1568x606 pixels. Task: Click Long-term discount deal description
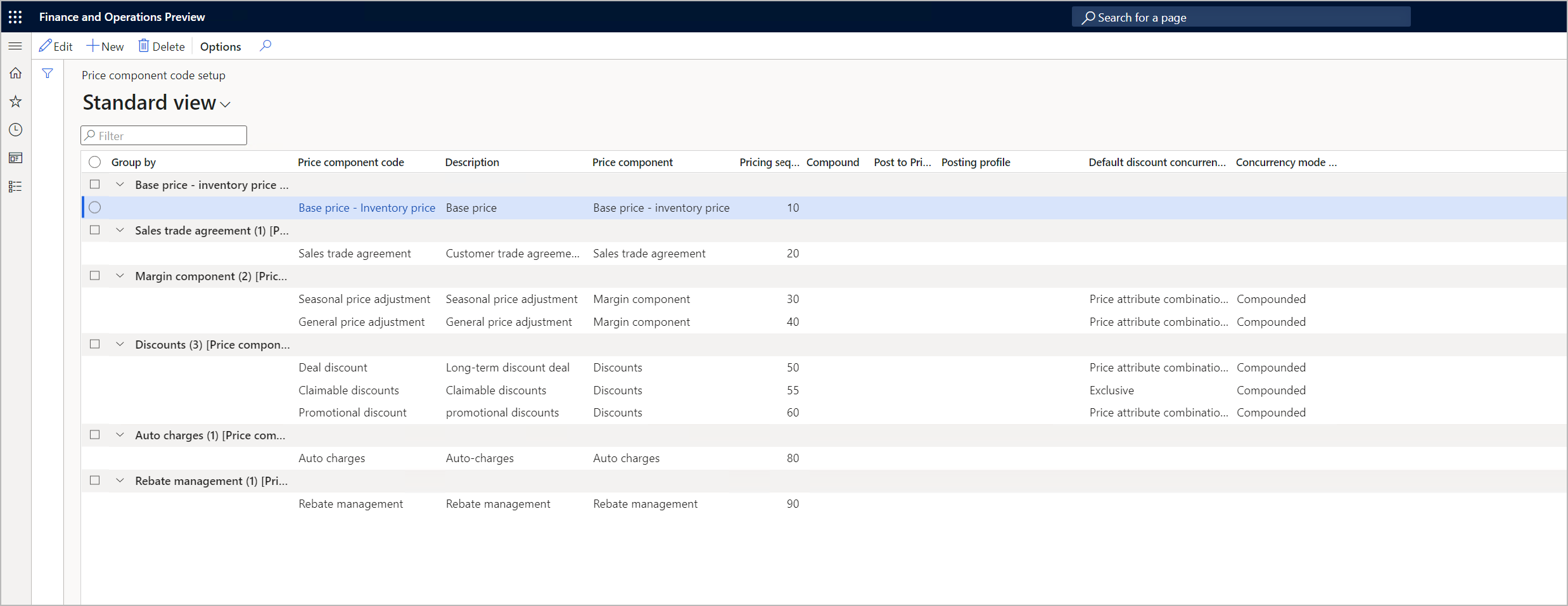[507, 368]
